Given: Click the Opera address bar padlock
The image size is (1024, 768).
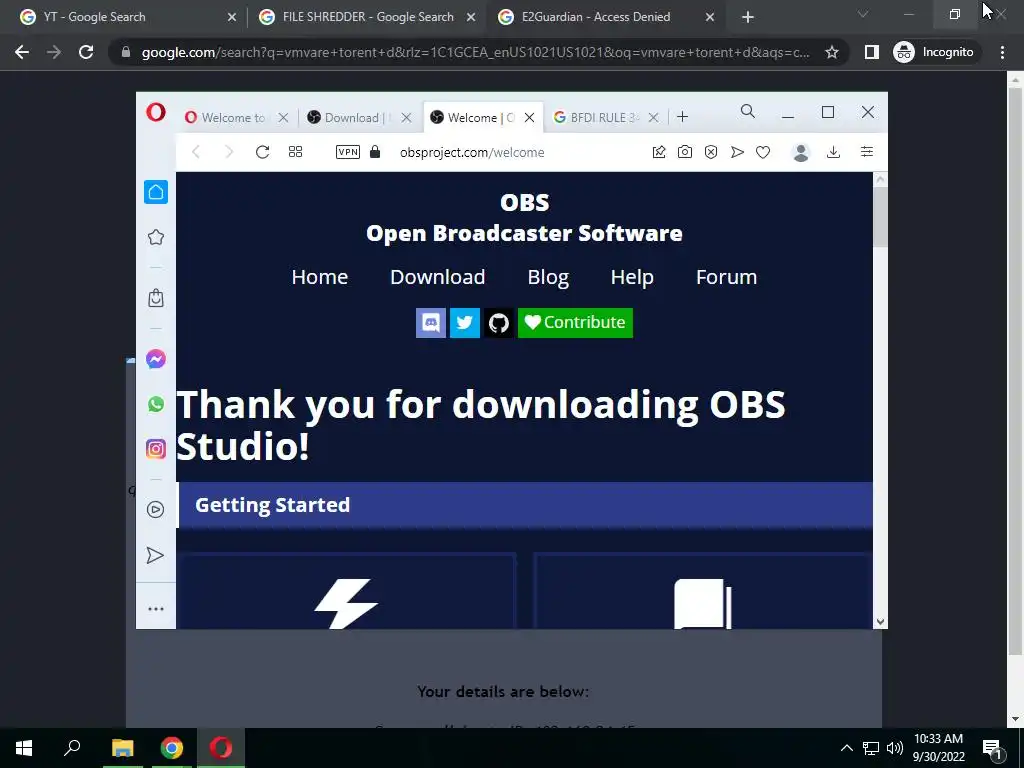Looking at the screenshot, I should (x=375, y=152).
